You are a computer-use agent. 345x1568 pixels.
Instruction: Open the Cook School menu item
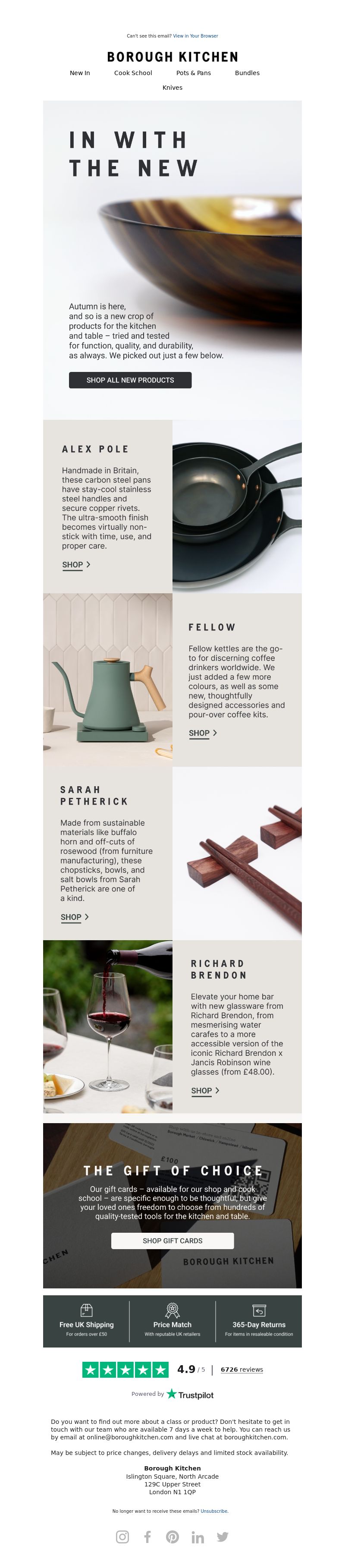point(133,73)
